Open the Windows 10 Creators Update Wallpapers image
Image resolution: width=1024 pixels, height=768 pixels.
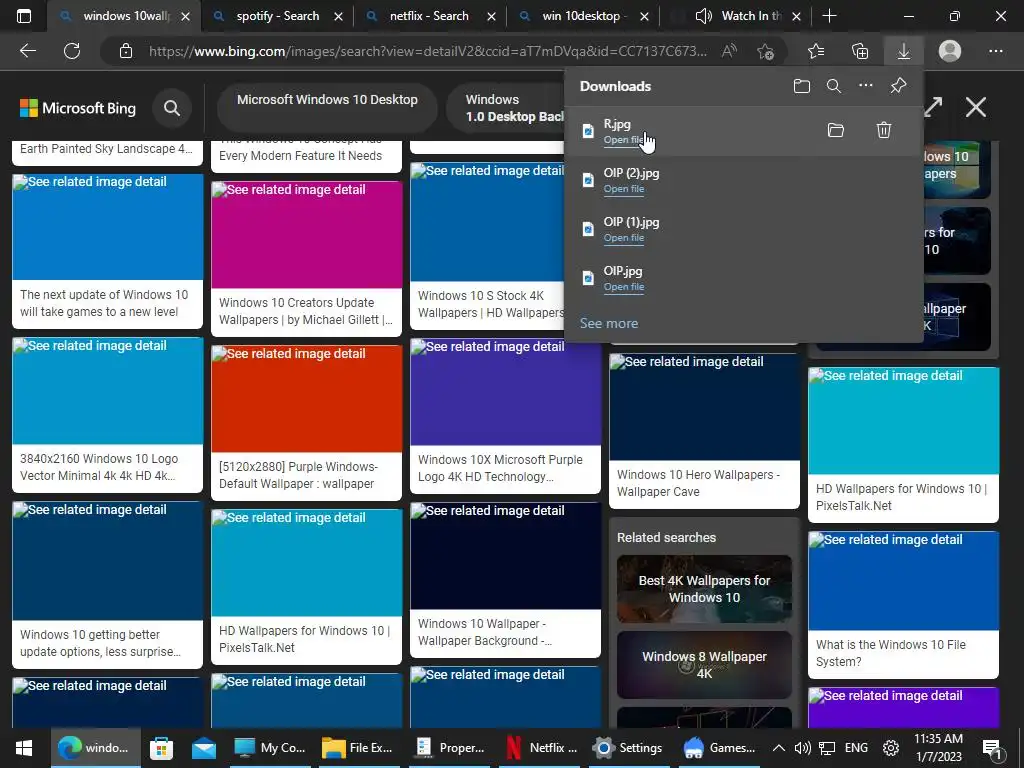click(x=306, y=259)
